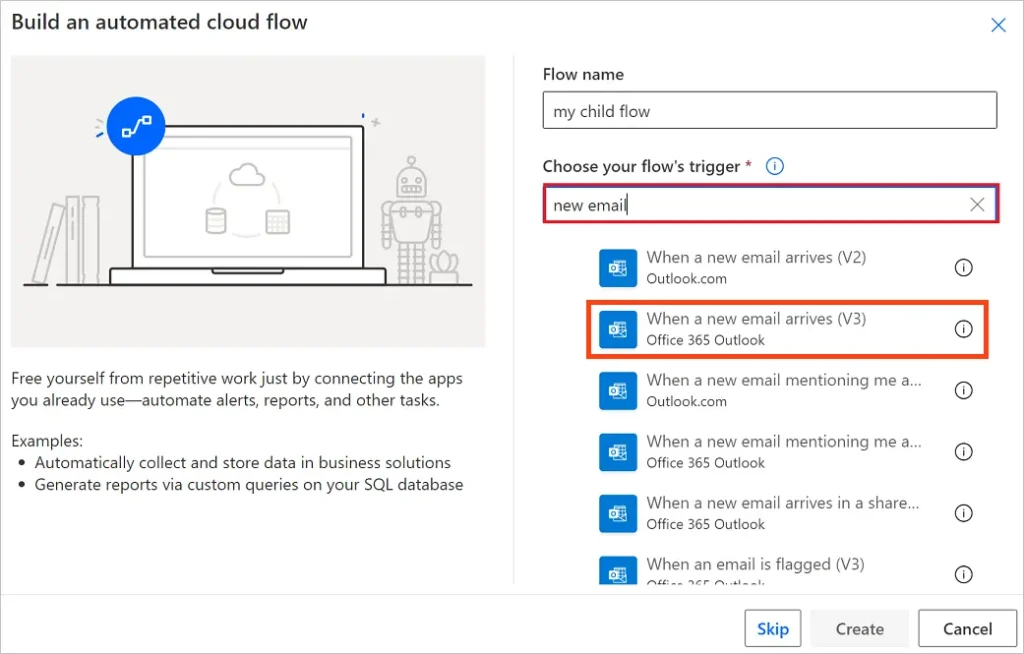Select When a new email arrives (V2)
The height and width of the screenshot is (654, 1024).
(756, 267)
